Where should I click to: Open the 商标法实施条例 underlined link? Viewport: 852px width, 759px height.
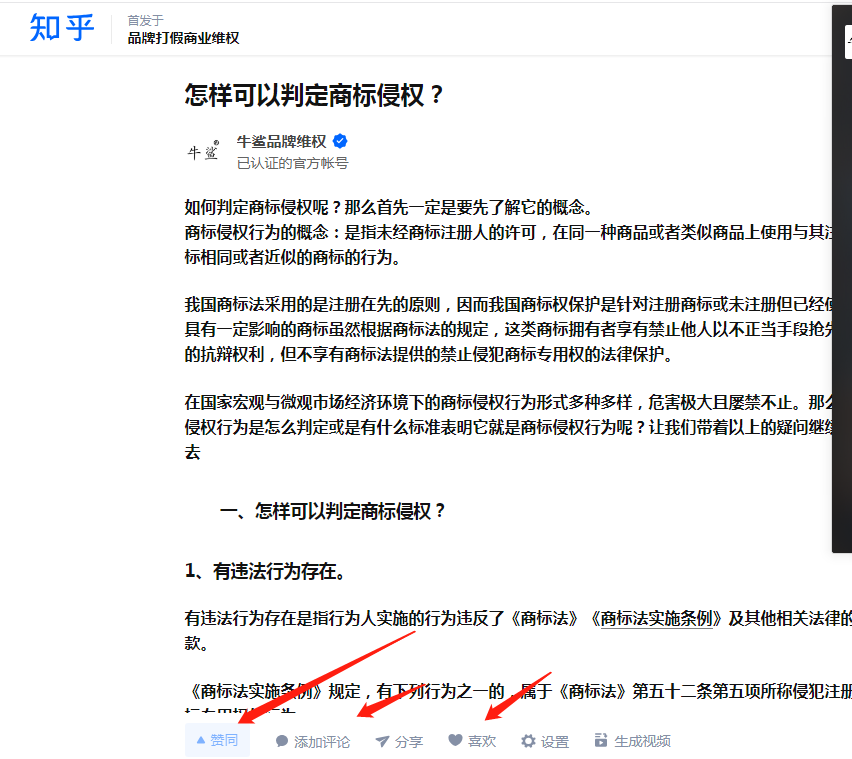click(x=656, y=618)
